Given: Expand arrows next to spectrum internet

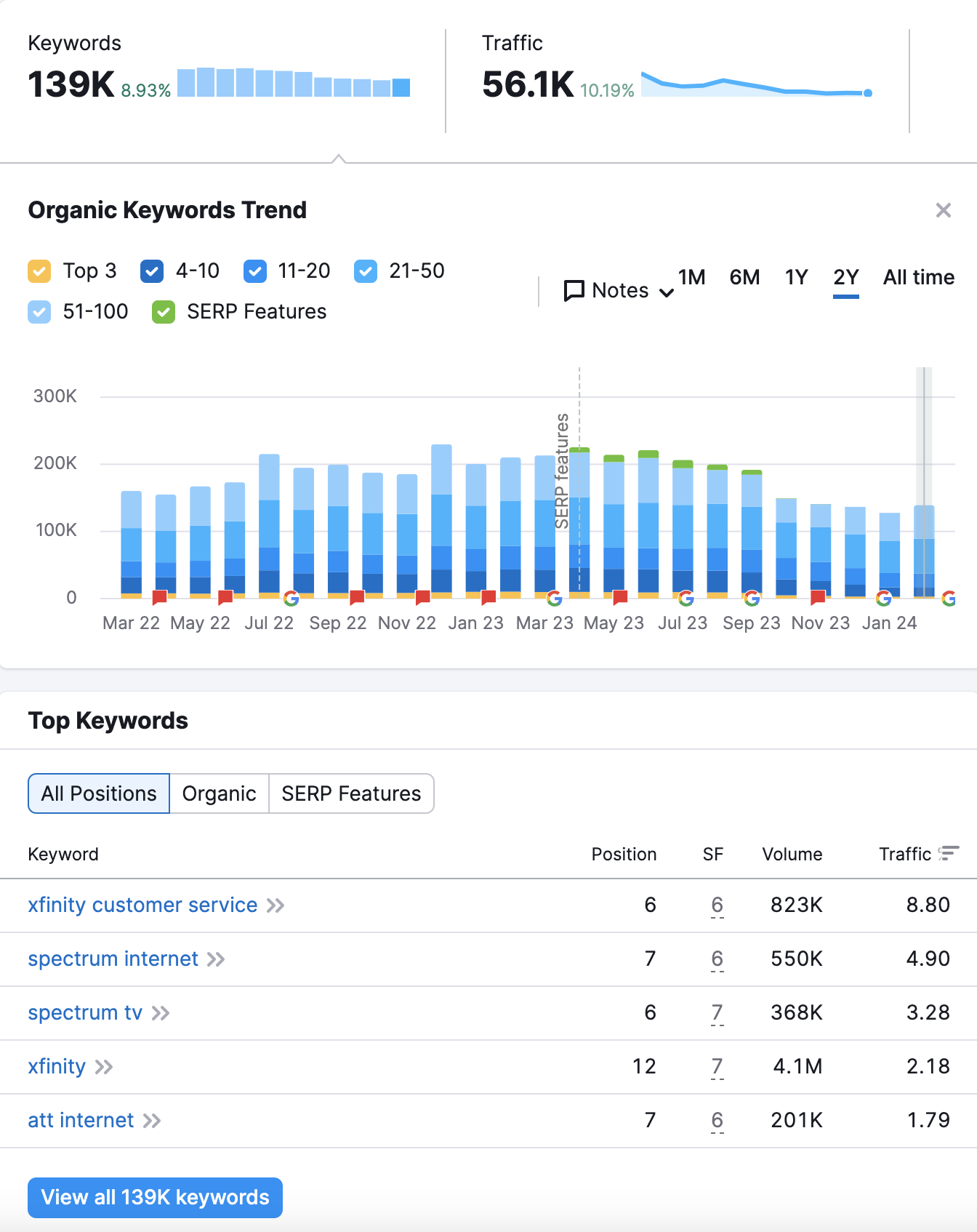Looking at the screenshot, I should (216, 959).
